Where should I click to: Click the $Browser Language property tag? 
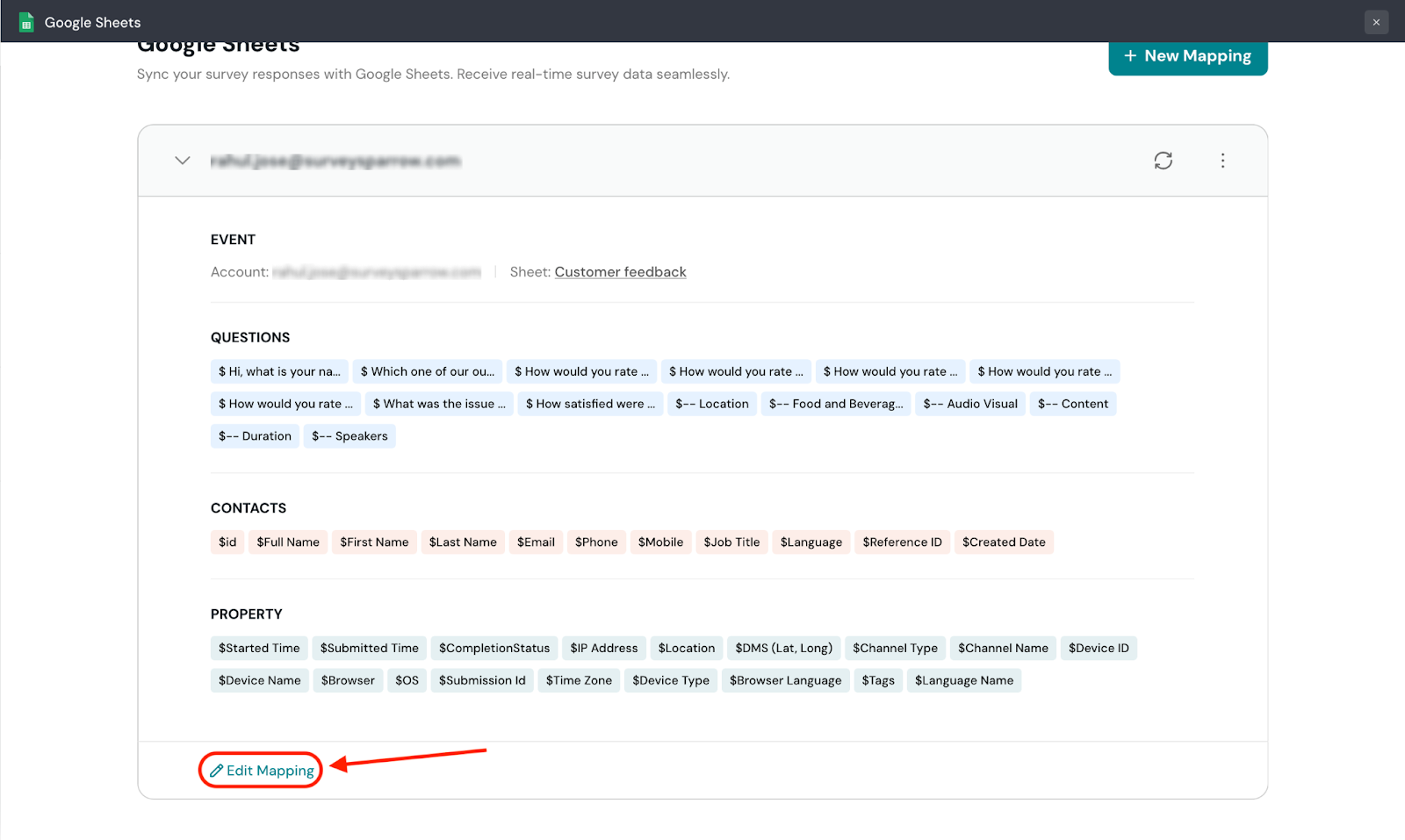[785, 681]
